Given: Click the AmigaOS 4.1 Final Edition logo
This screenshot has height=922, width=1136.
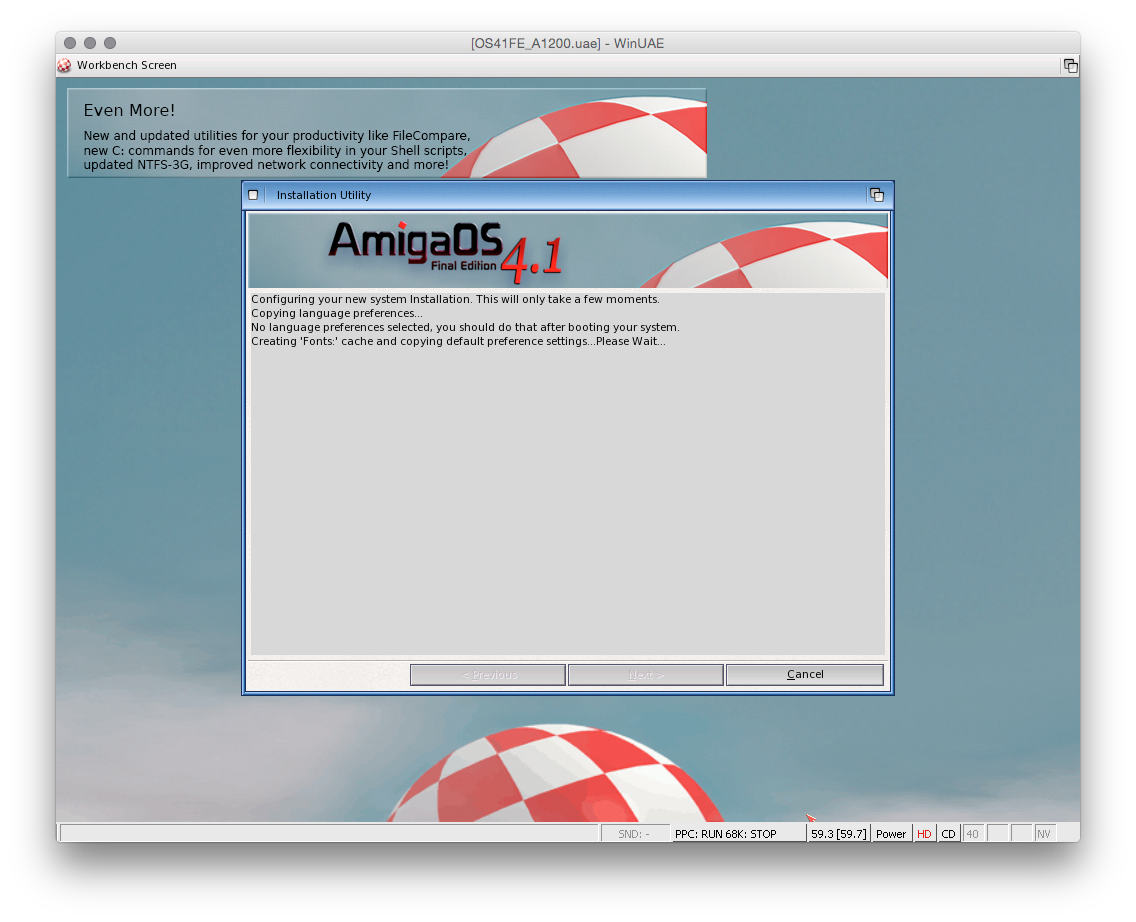Looking at the screenshot, I should (445, 251).
